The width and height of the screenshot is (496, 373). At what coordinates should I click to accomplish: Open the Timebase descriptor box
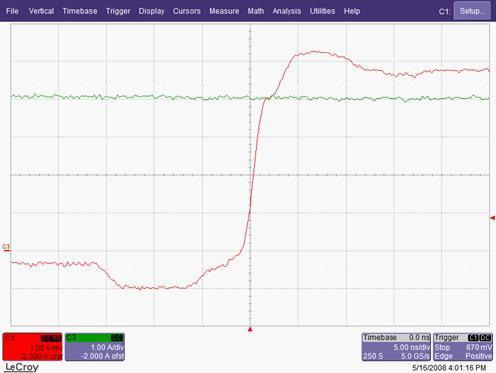pos(396,347)
